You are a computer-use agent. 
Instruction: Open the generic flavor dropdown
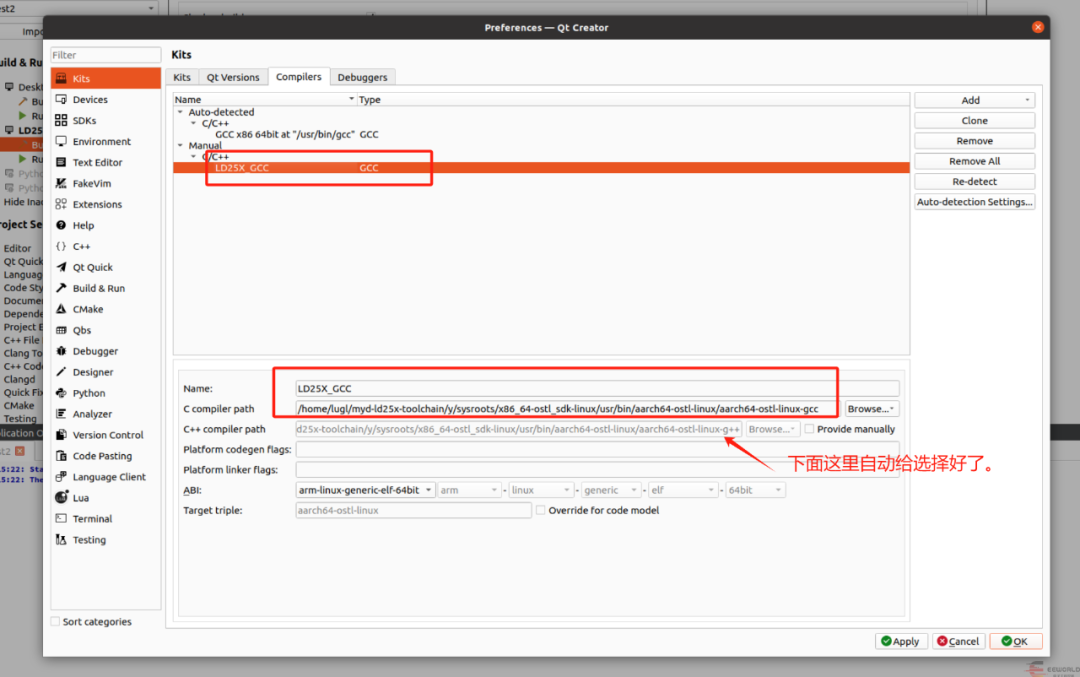pos(610,490)
